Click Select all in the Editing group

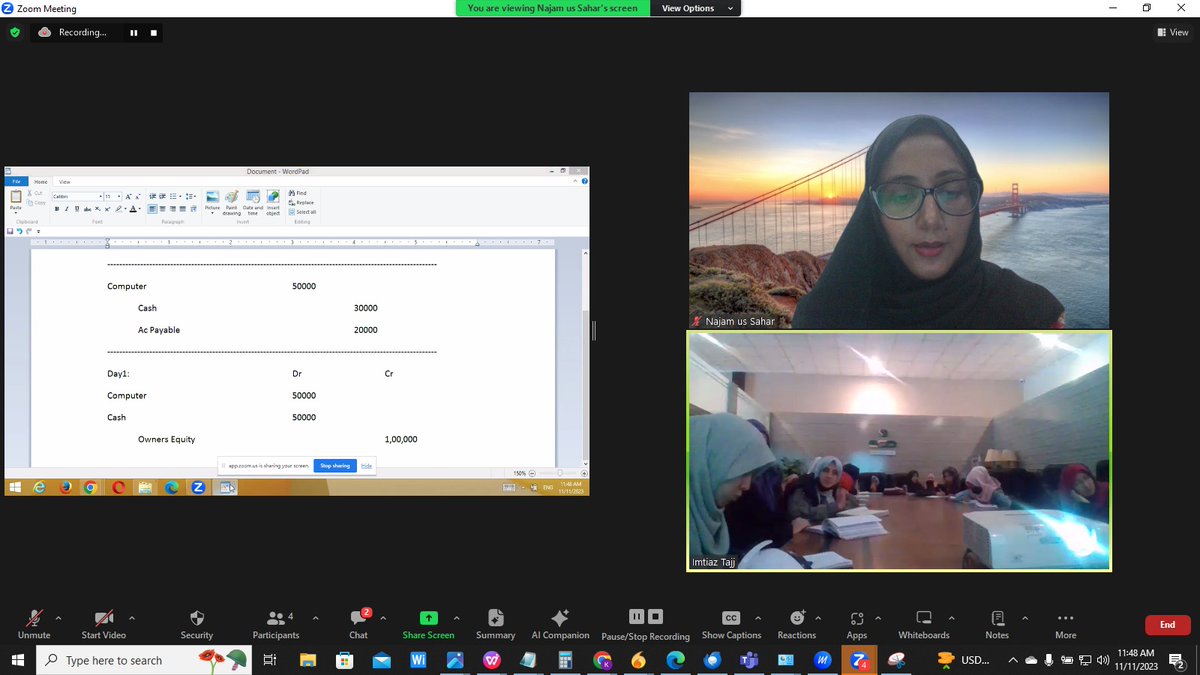(302, 212)
